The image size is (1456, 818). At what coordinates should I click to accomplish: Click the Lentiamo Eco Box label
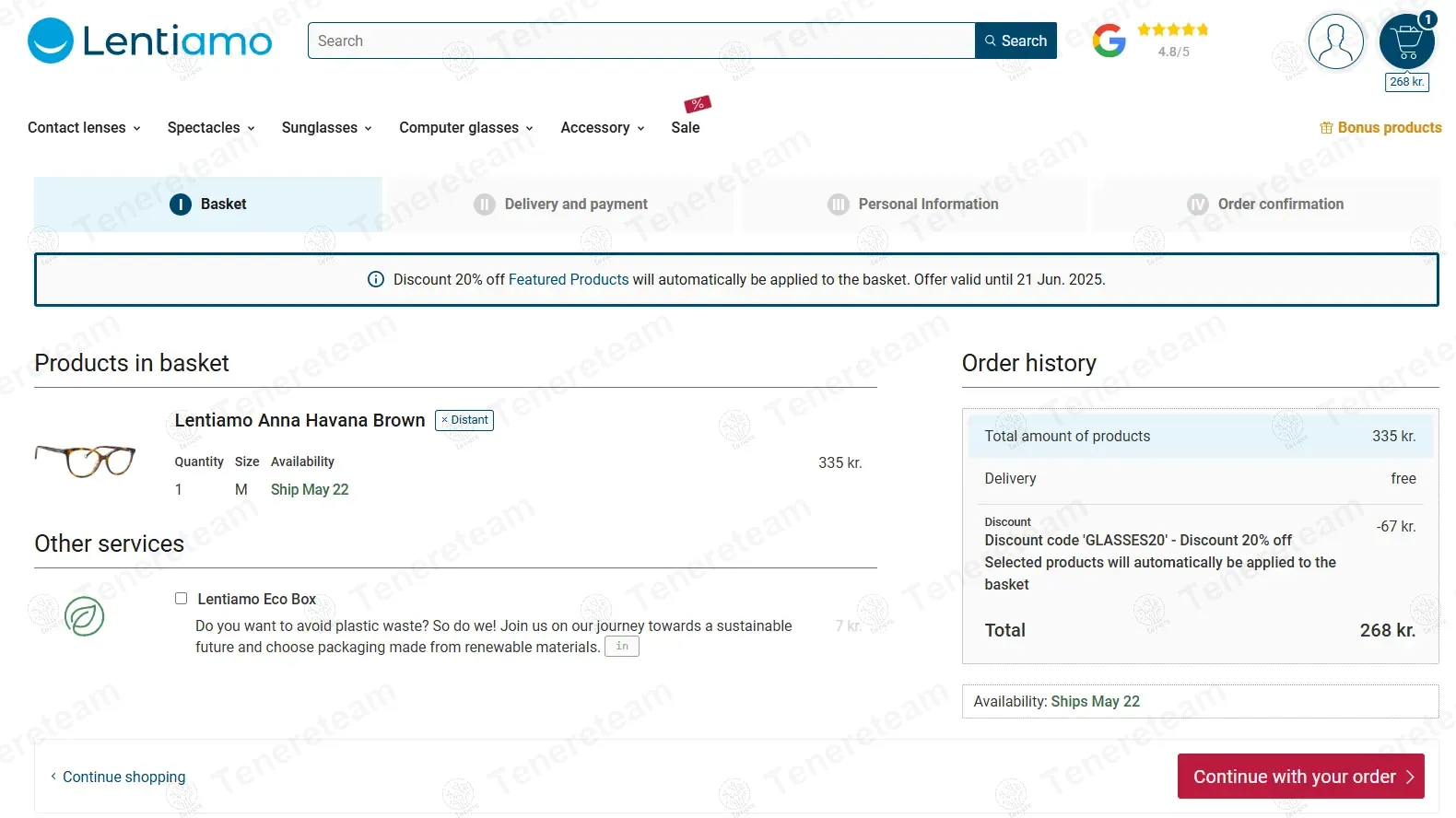coord(257,599)
